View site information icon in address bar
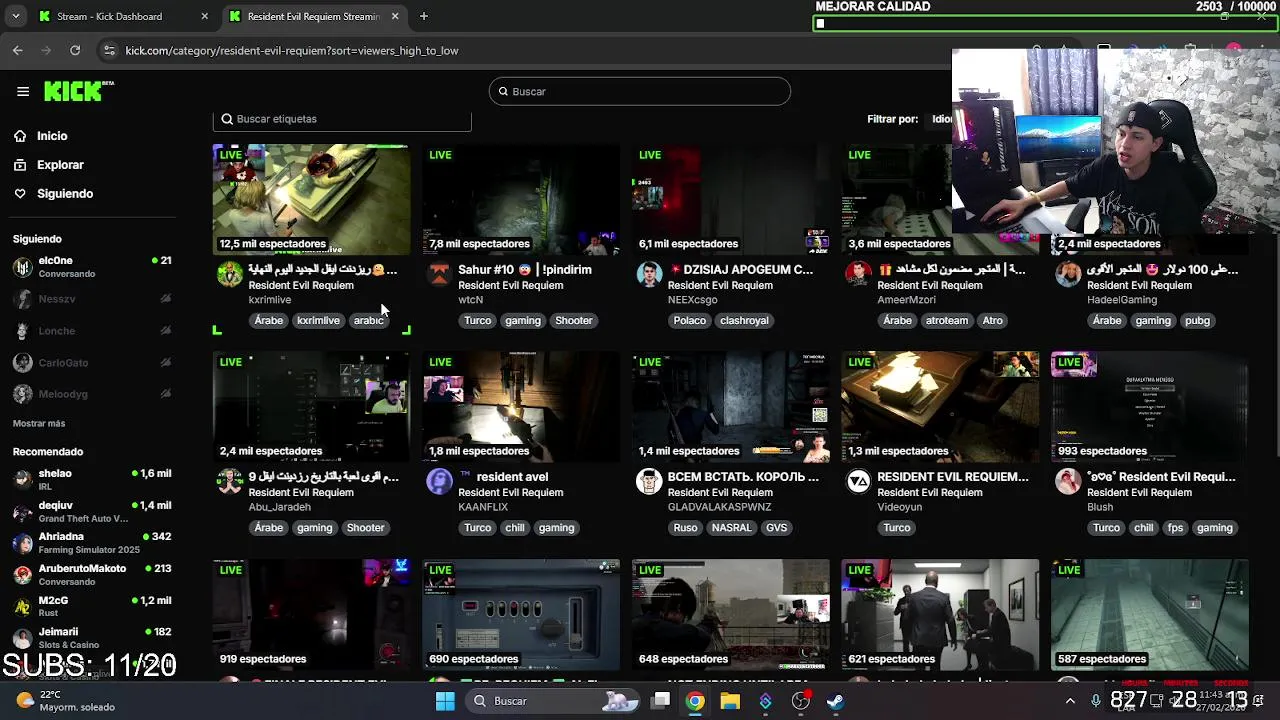 tap(110, 50)
